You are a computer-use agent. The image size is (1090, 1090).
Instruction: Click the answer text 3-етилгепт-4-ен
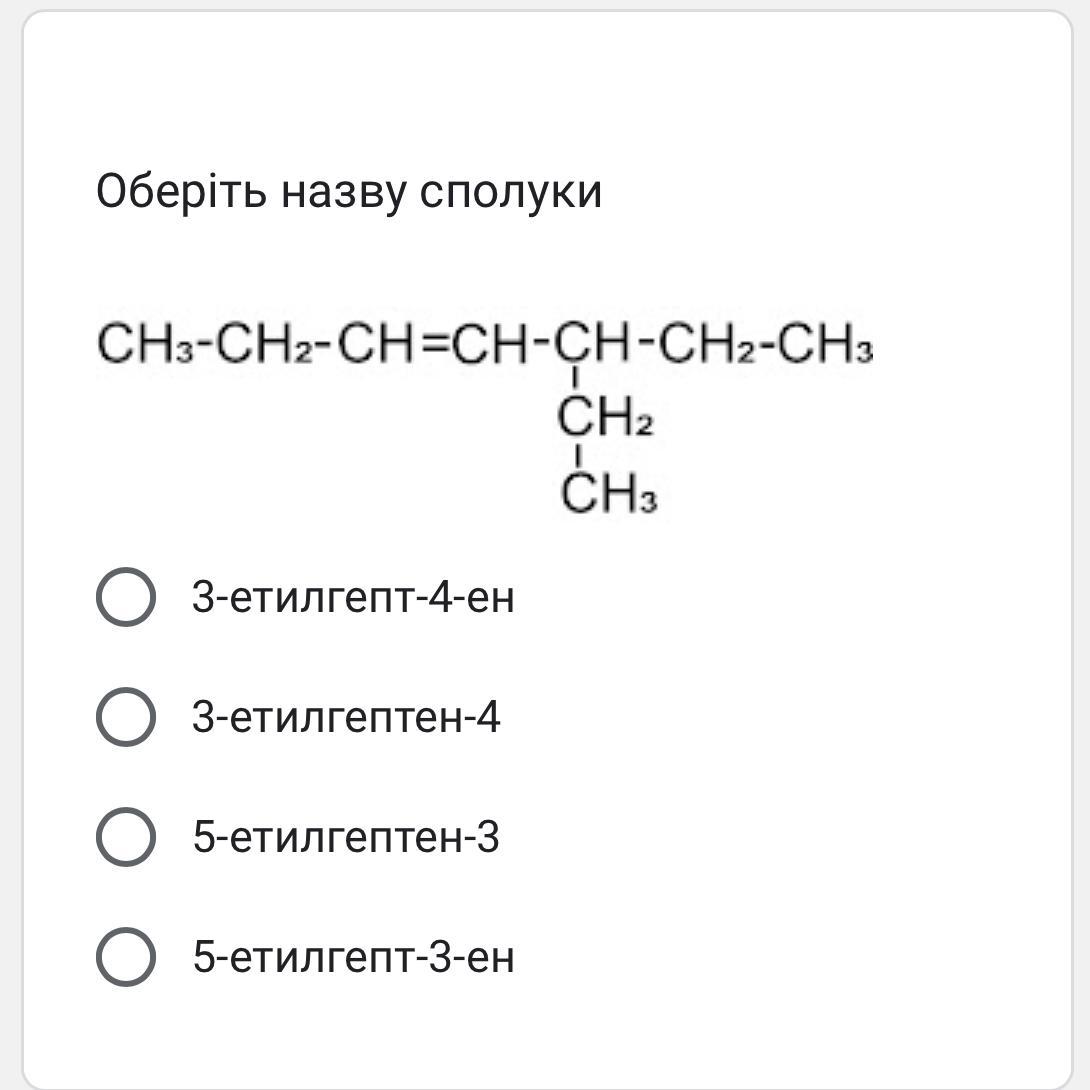coord(353,597)
